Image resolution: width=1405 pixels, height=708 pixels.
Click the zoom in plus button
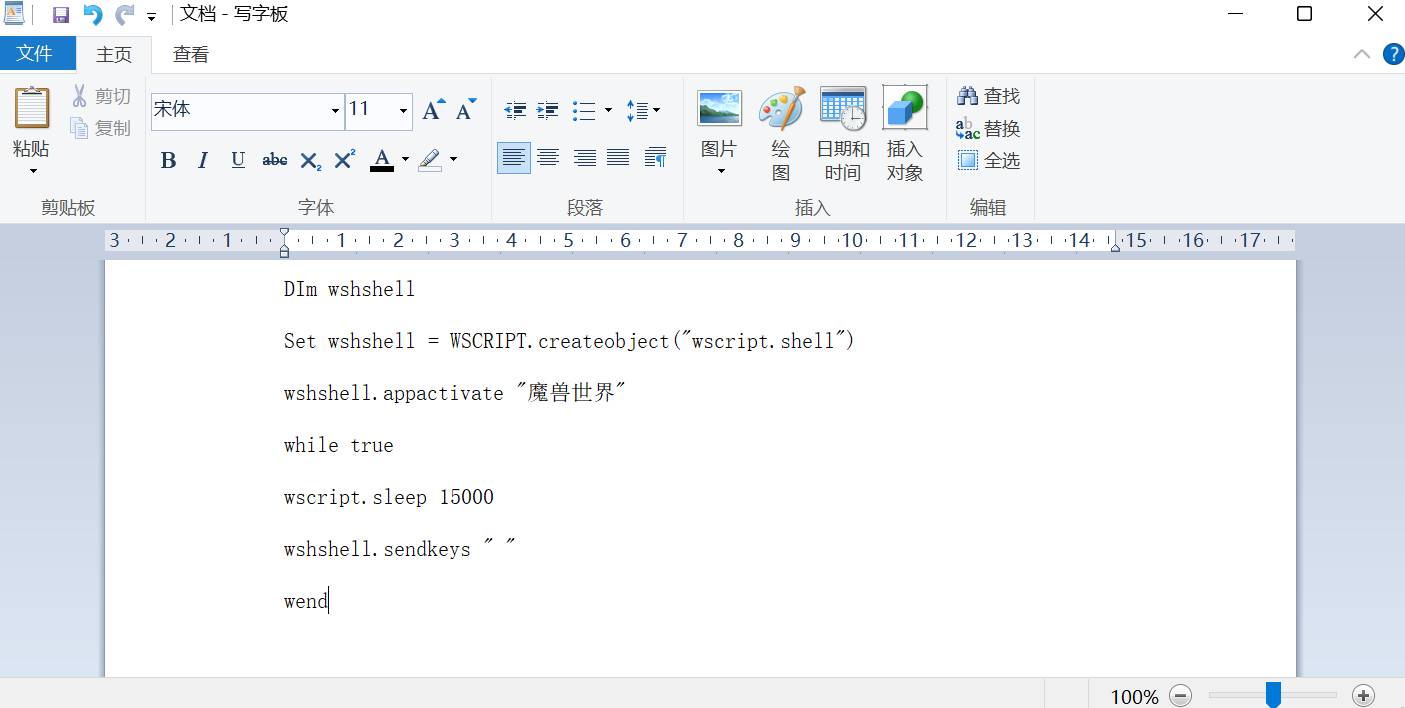[x=1363, y=695]
